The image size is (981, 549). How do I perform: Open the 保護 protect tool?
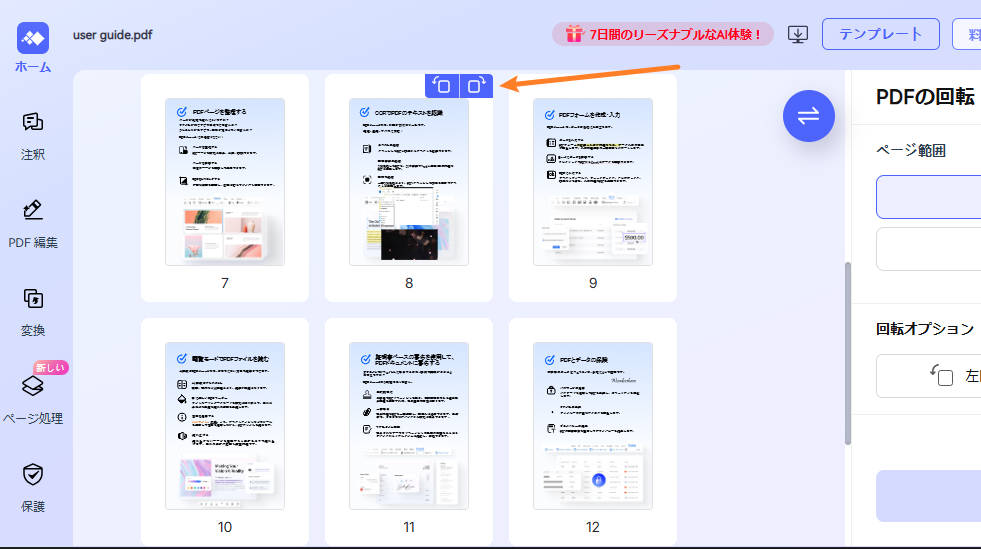33,488
